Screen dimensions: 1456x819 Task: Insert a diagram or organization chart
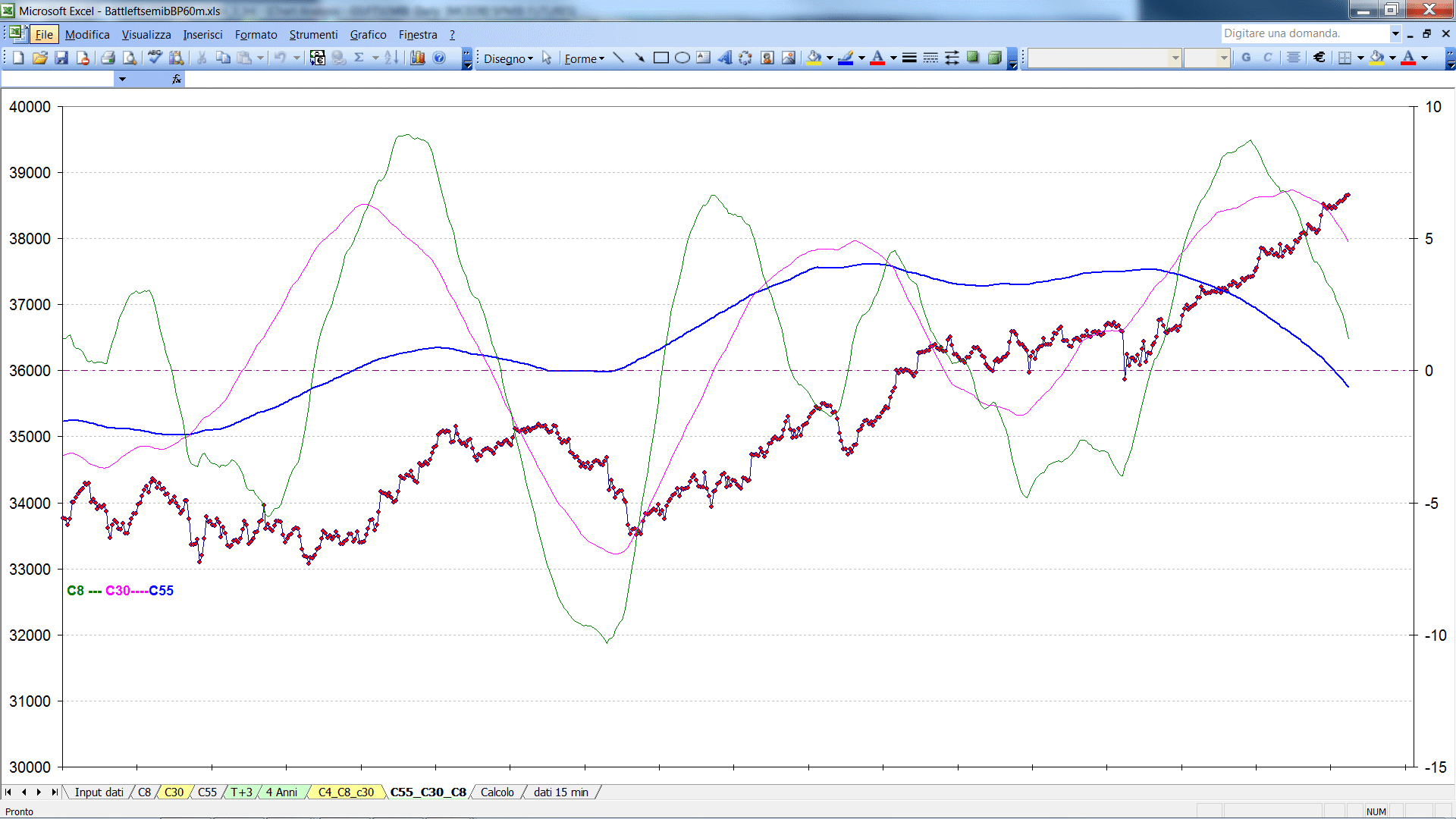click(x=745, y=58)
